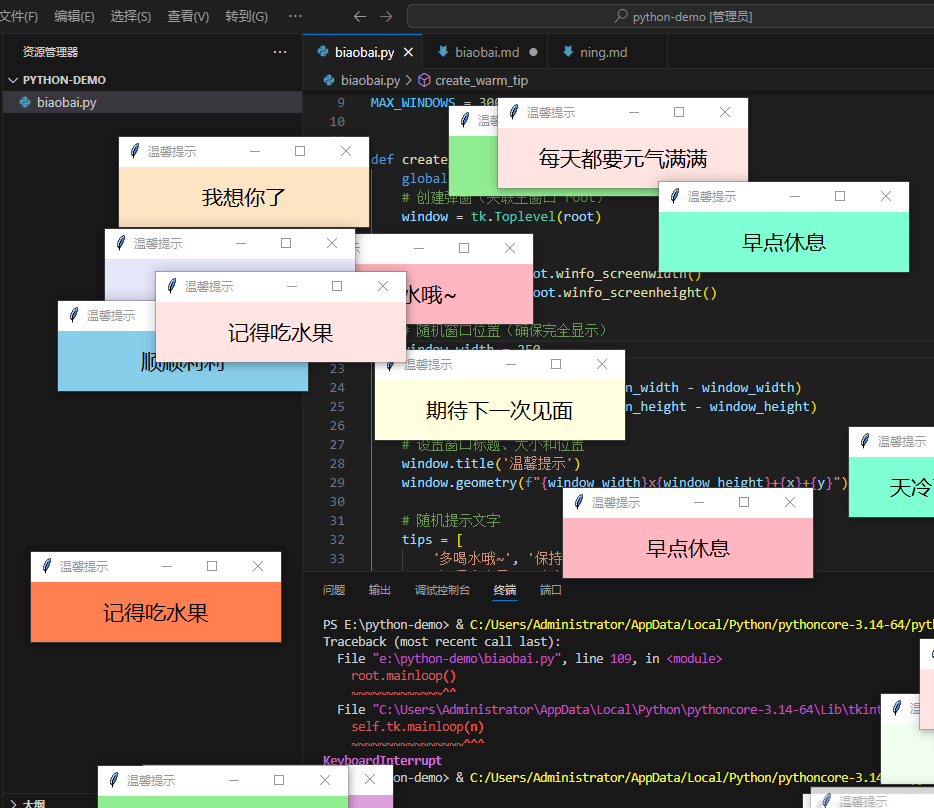Click the forward navigation arrow

click(386, 17)
